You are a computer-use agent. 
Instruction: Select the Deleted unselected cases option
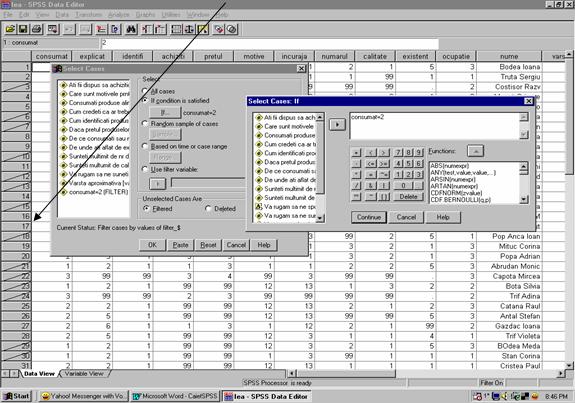(208, 209)
